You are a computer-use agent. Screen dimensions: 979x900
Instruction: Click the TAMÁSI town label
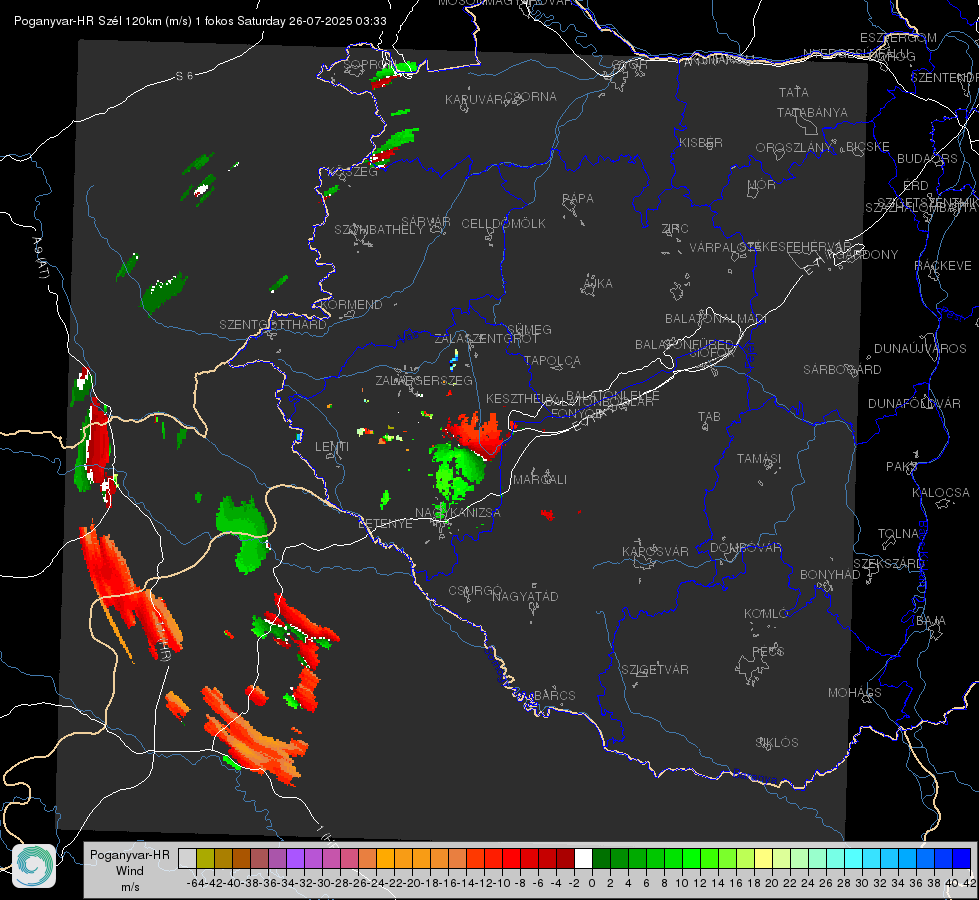[759, 458]
